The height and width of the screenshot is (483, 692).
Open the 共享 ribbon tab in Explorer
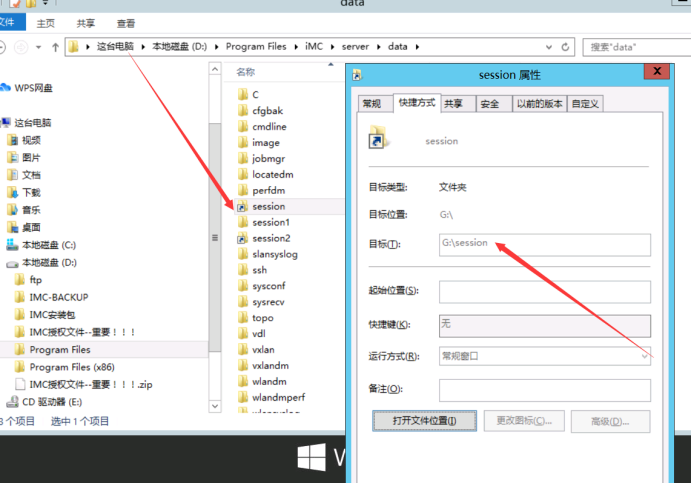pos(86,23)
